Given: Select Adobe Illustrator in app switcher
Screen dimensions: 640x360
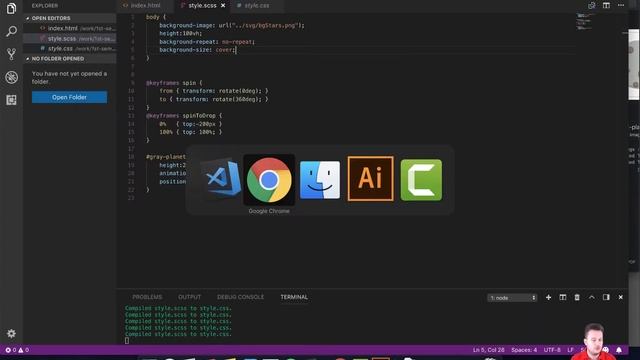Looking at the screenshot, I should pyautogui.click(x=371, y=179).
